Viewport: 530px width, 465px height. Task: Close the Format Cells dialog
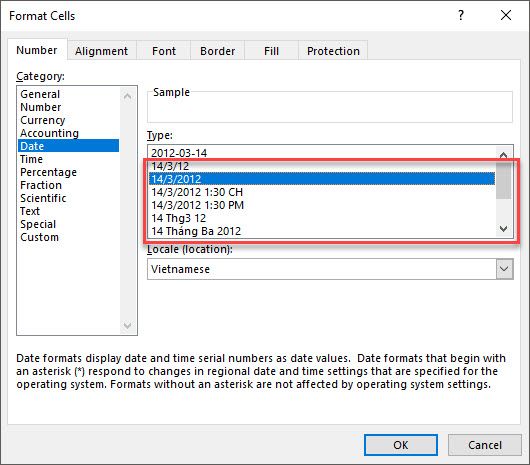506,15
